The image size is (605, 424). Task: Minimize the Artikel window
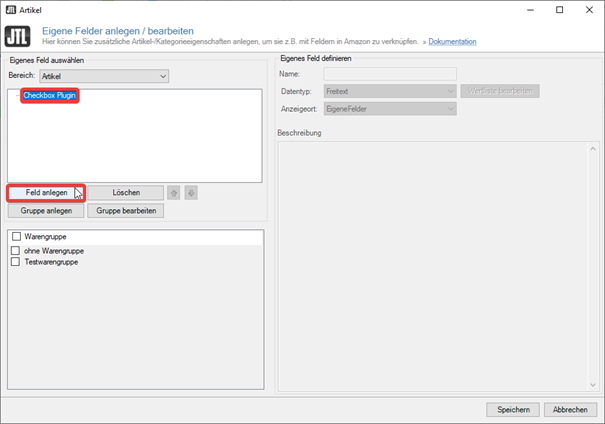point(531,10)
